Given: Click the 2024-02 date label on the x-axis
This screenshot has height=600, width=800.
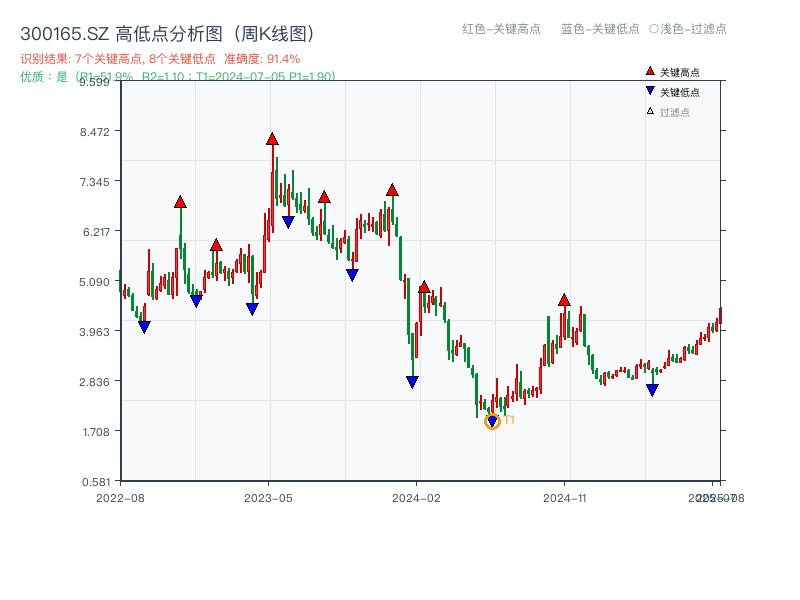Looking at the screenshot, I should (x=419, y=496).
